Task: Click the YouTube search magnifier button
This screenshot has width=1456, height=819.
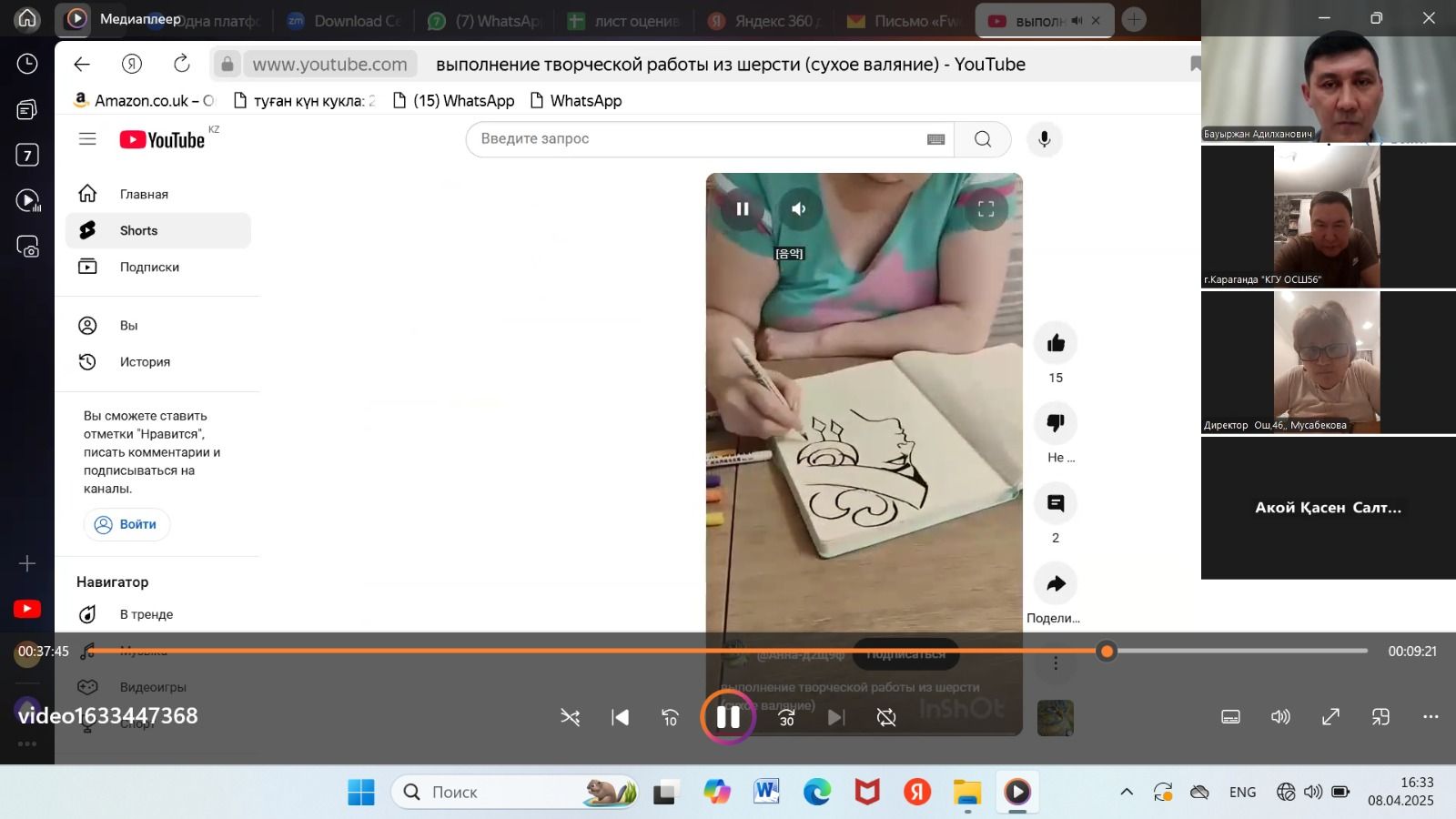Action: [x=983, y=139]
